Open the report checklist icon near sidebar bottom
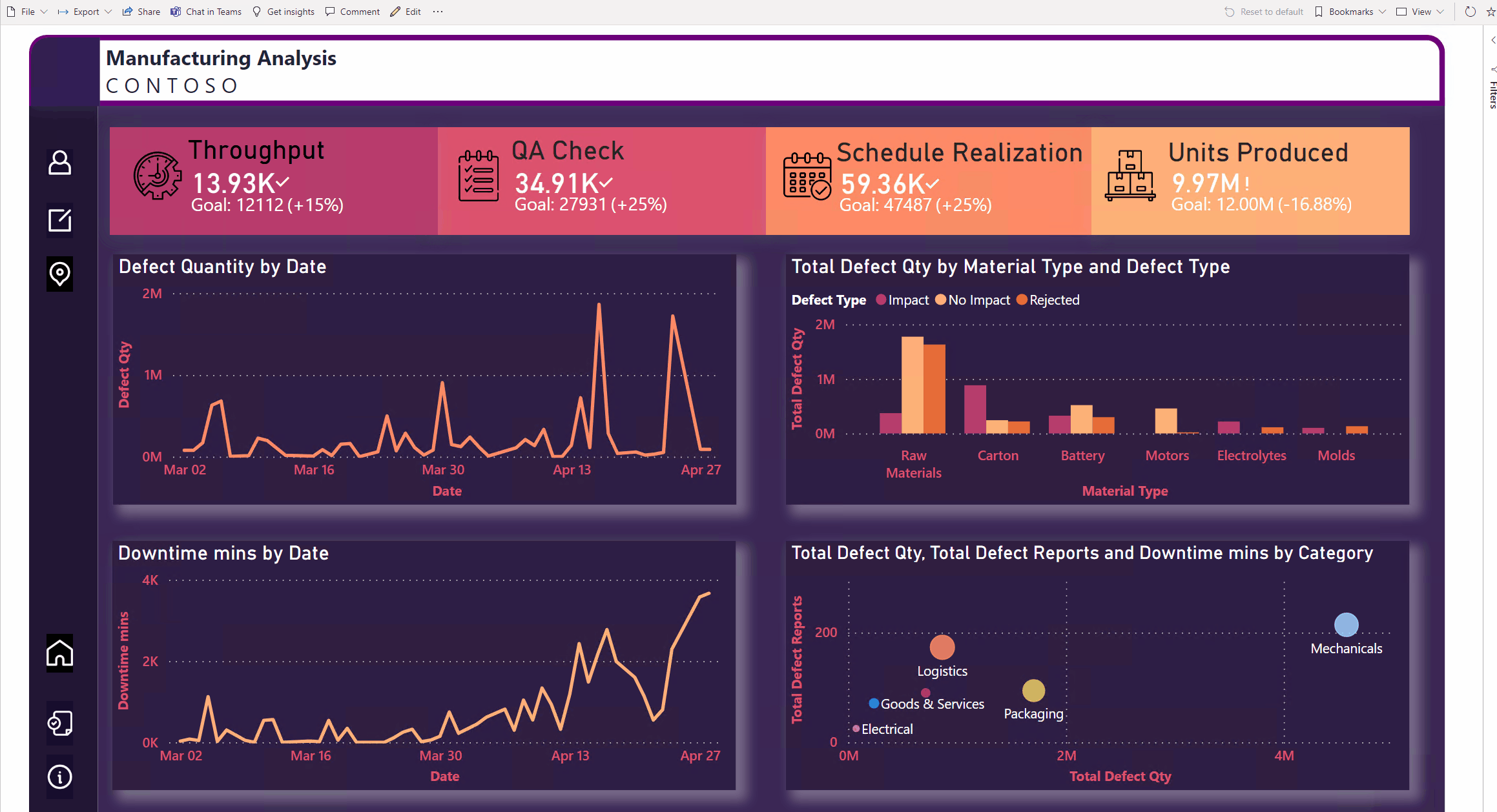 point(59,723)
